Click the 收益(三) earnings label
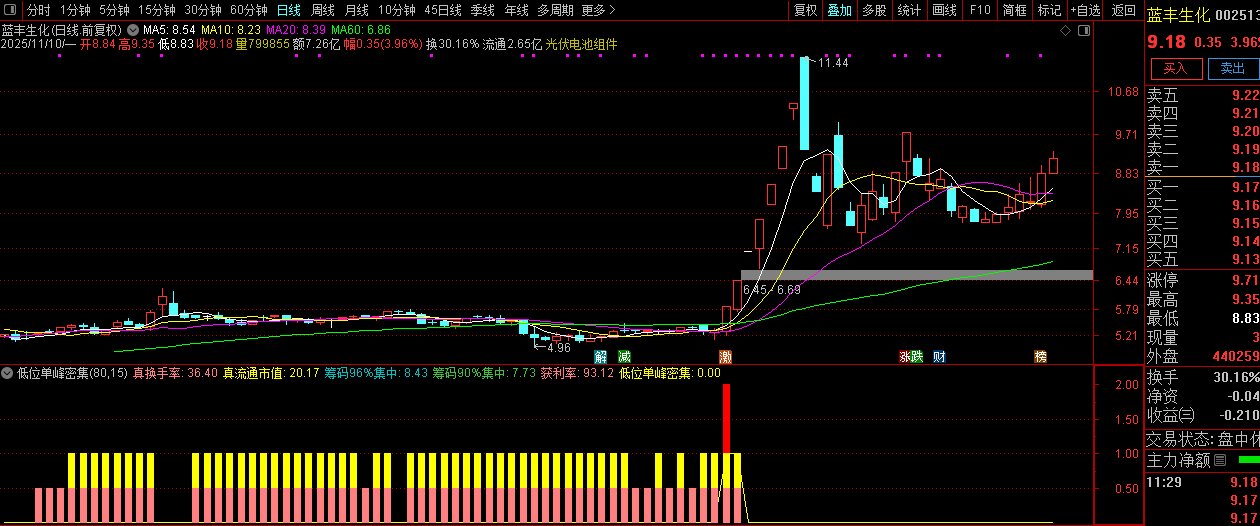The height and width of the screenshot is (526, 1260). pos(1170,415)
